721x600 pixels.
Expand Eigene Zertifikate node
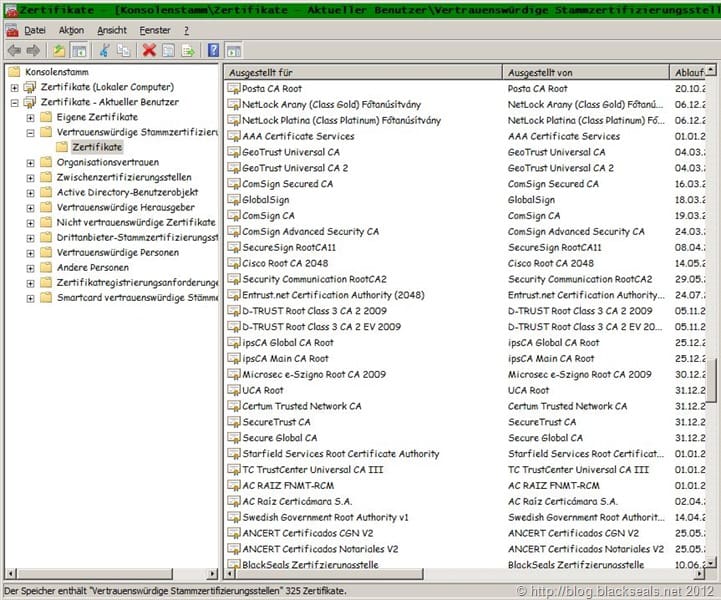[x=30, y=118]
